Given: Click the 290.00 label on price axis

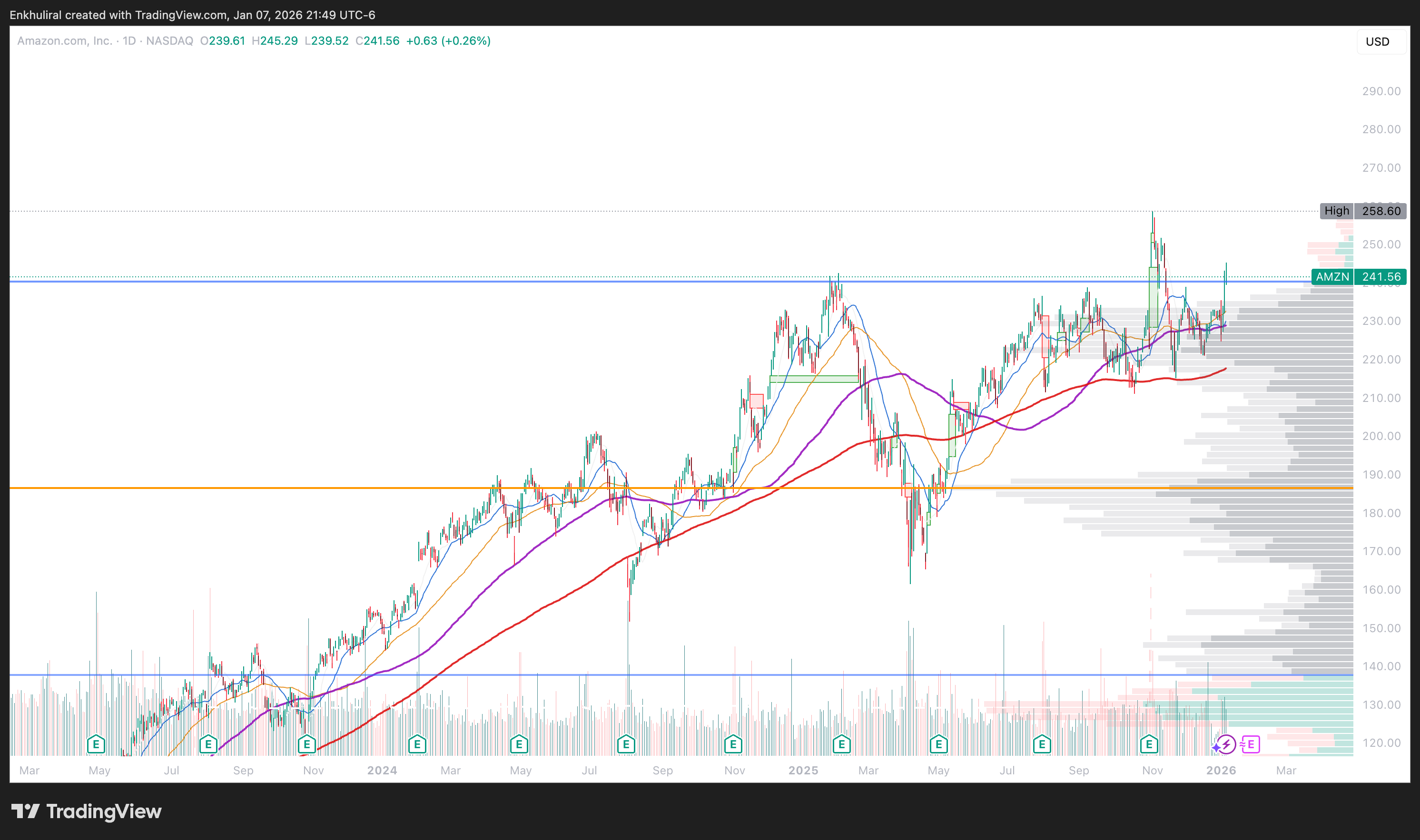Looking at the screenshot, I should 1381,91.
